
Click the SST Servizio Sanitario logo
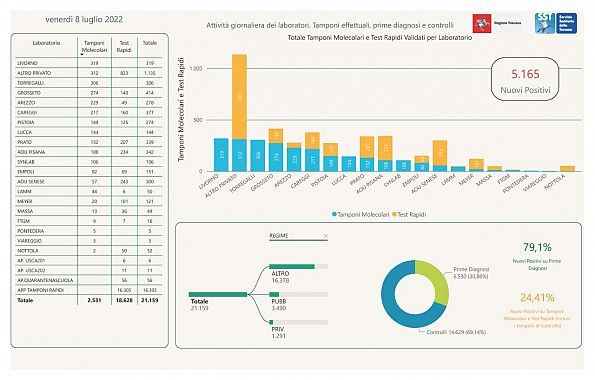pyautogui.click(x=556, y=23)
